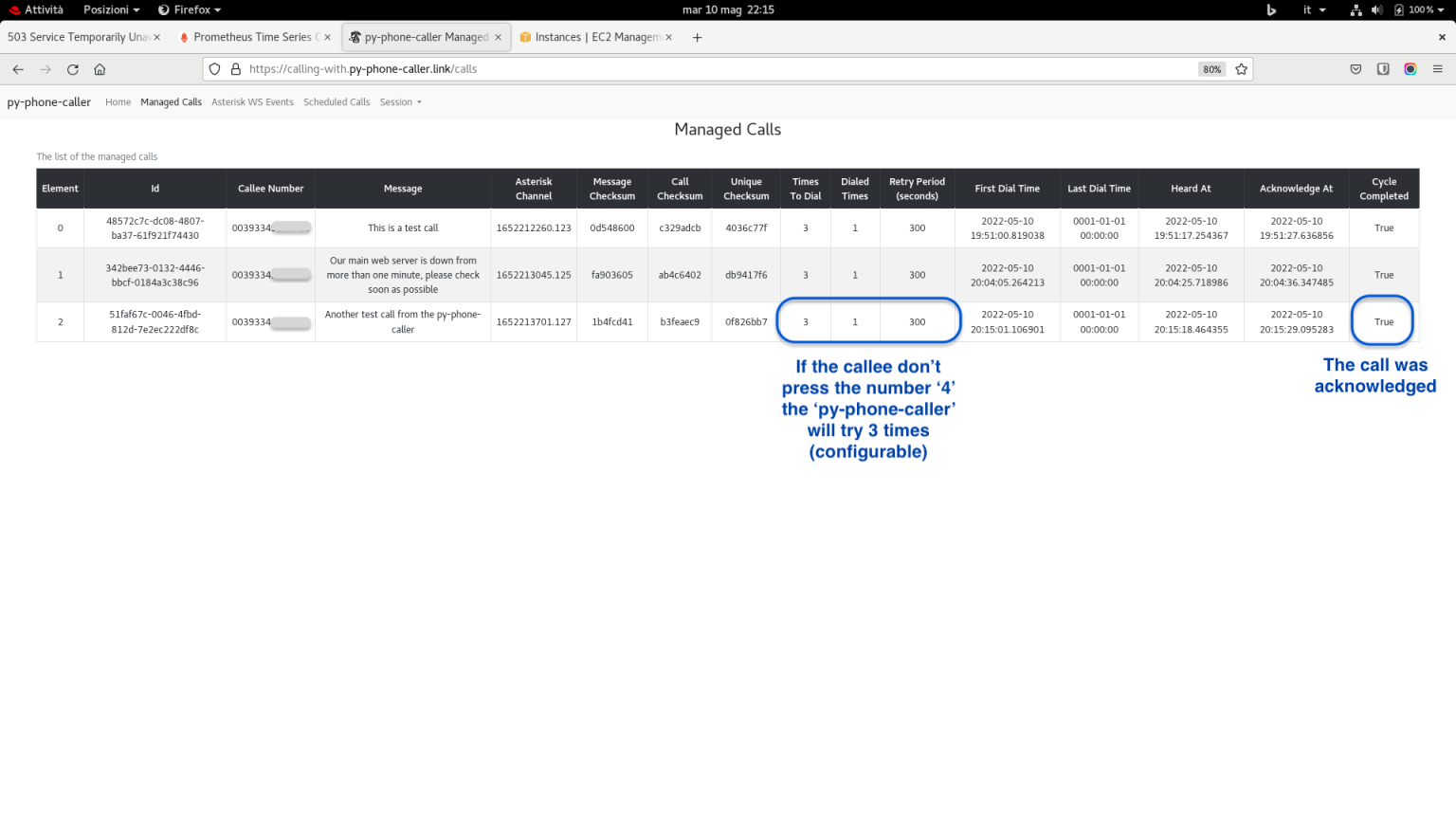
Task: Go back using the back arrow
Action: point(18,69)
